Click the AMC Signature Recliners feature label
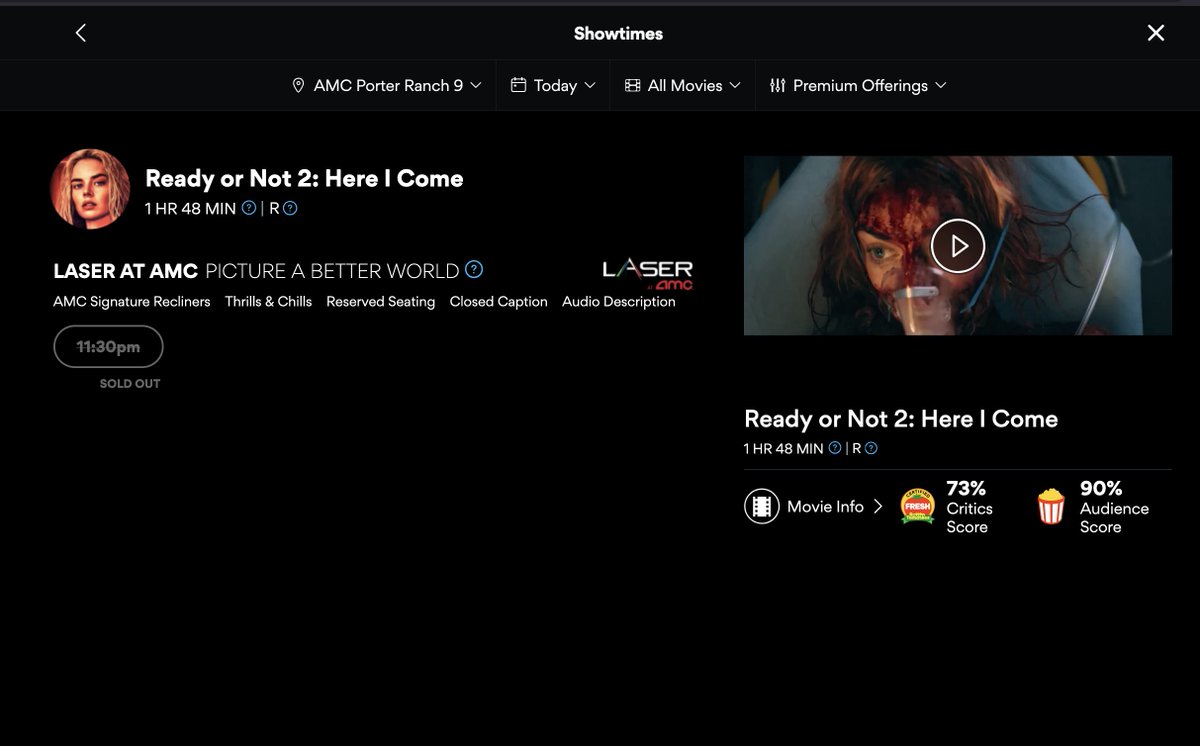Image resolution: width=1200 pixels, height=746 pixels. 132,301
